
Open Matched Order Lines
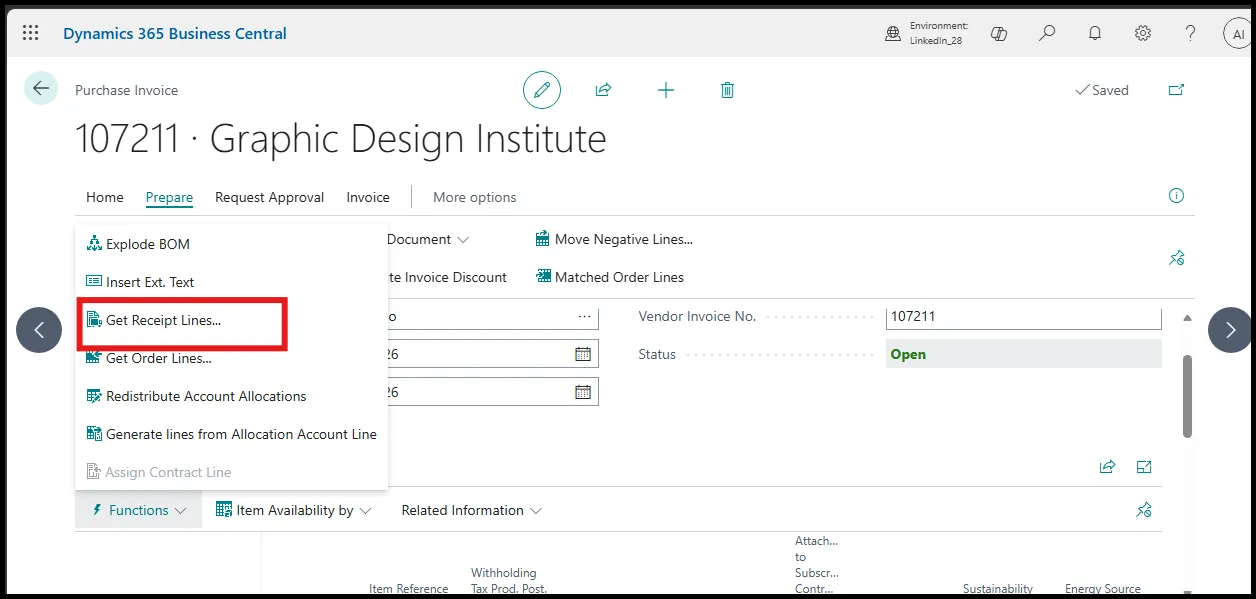[610, 277]
